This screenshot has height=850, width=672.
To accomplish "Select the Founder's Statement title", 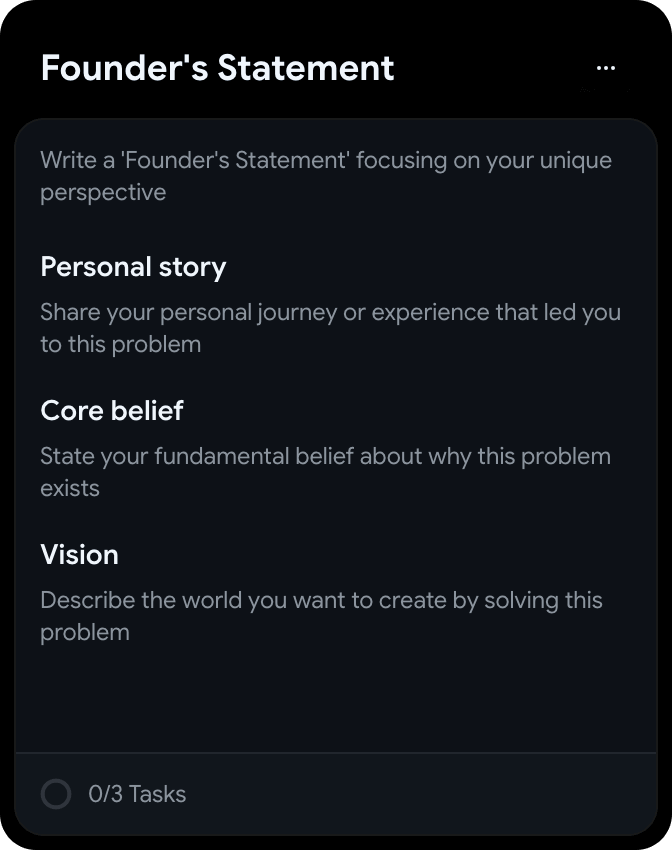I will [x=216, y=67].
